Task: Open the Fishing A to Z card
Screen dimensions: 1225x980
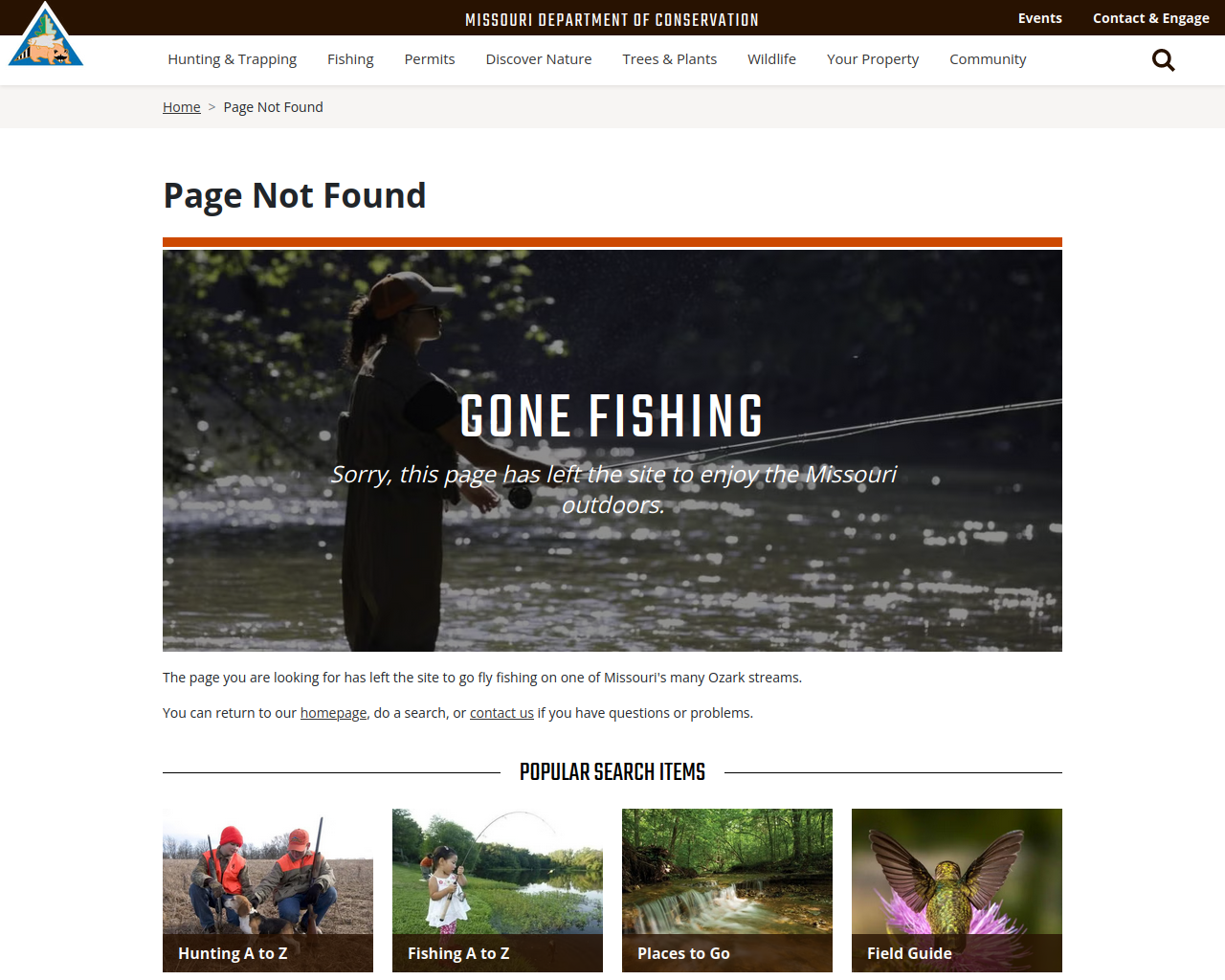Action: pos(498,891)
